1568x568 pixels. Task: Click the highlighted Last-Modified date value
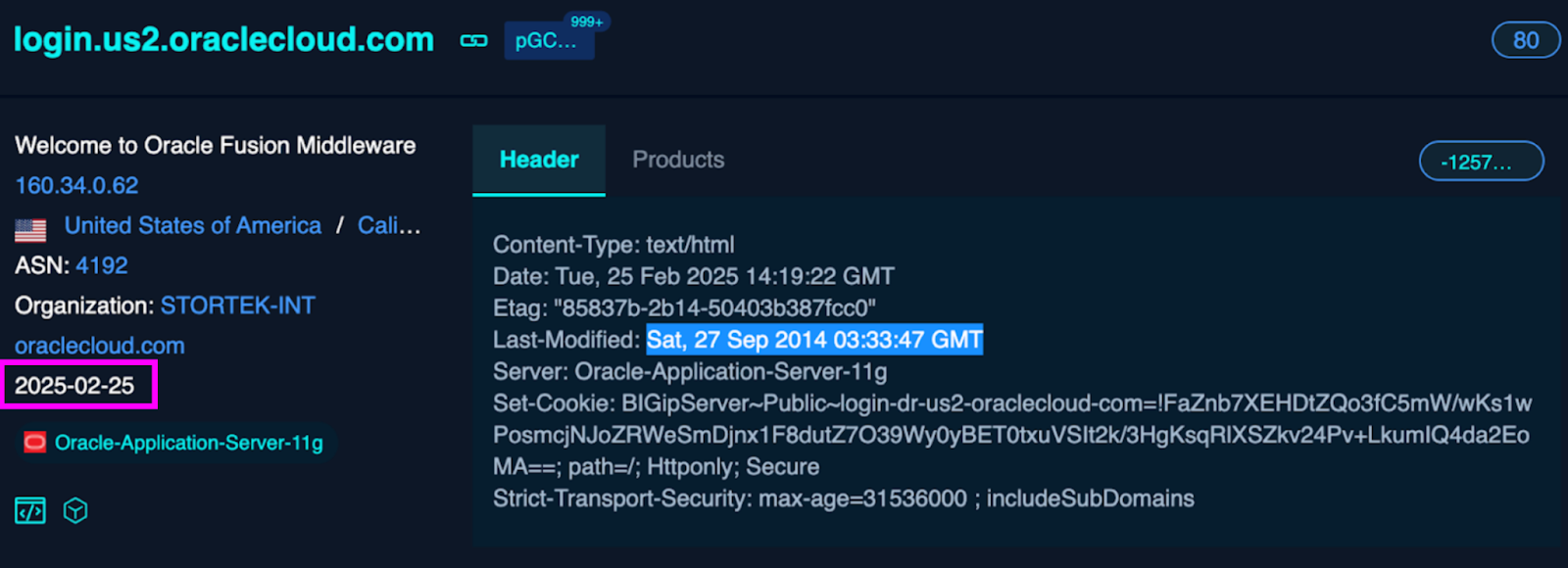tap(814, 340)
